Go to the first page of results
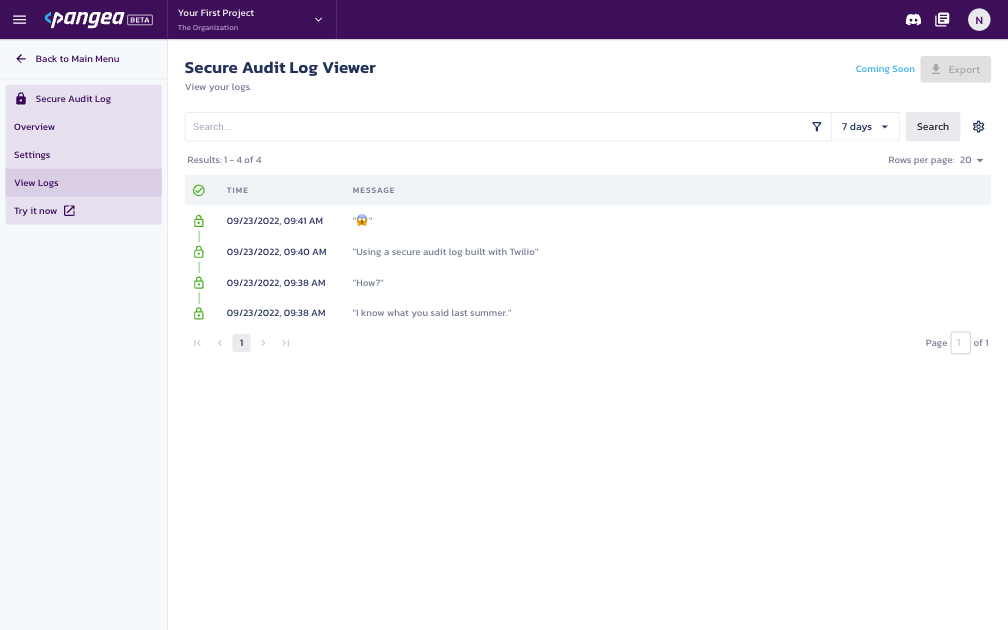Screen dimensions: 1008x630 pos(197,343)
